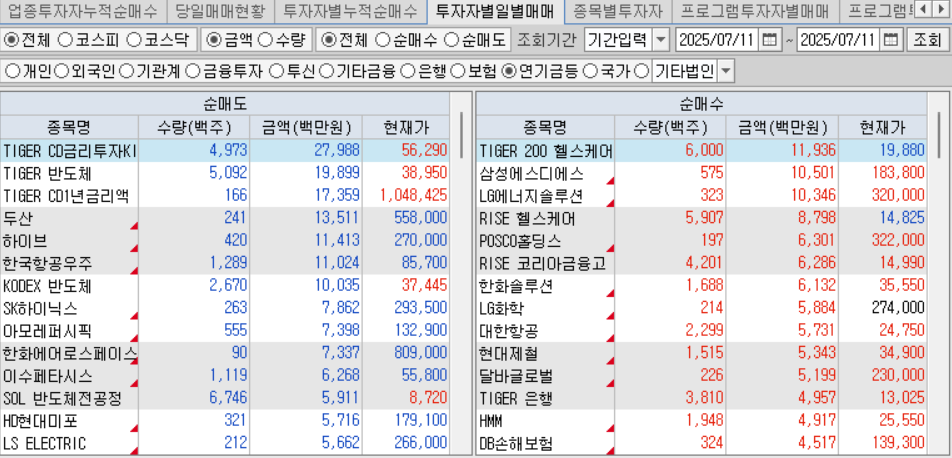Select 이수페타시스 stock row
The image size is (952, 458).
point(225,375)
